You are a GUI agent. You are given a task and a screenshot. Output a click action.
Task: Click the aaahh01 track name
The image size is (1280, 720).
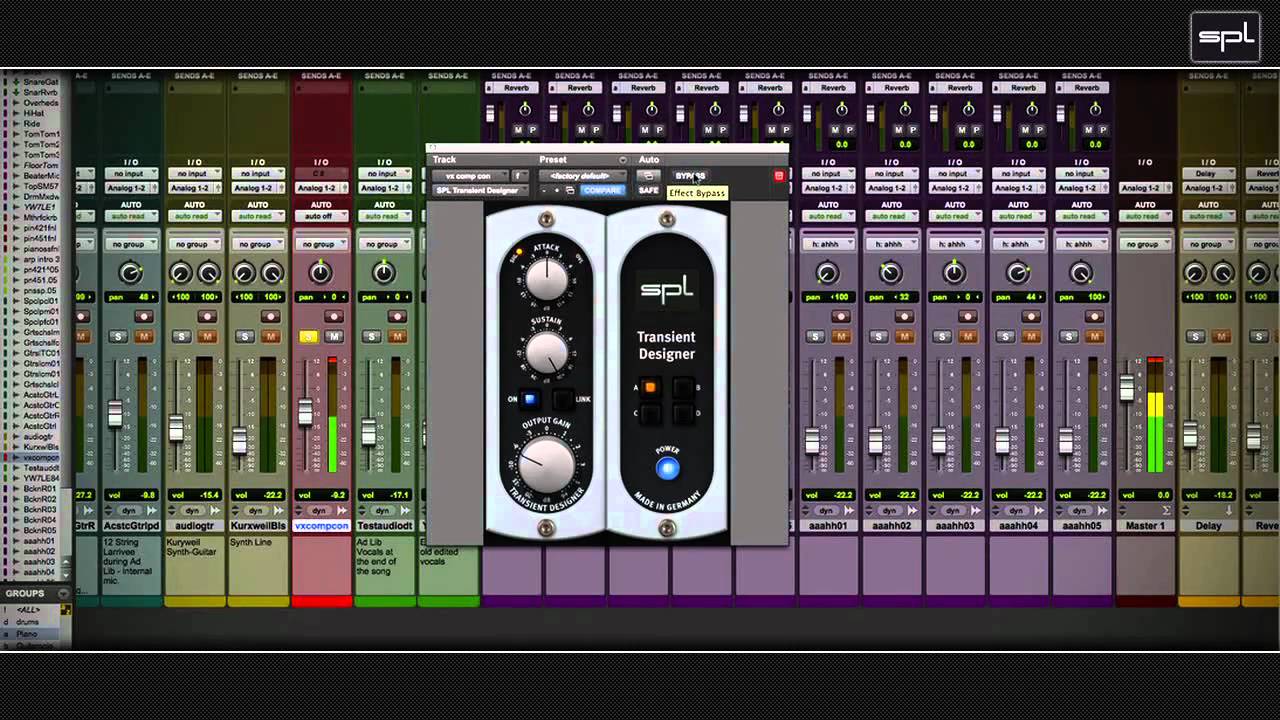(x=828, y=526)
